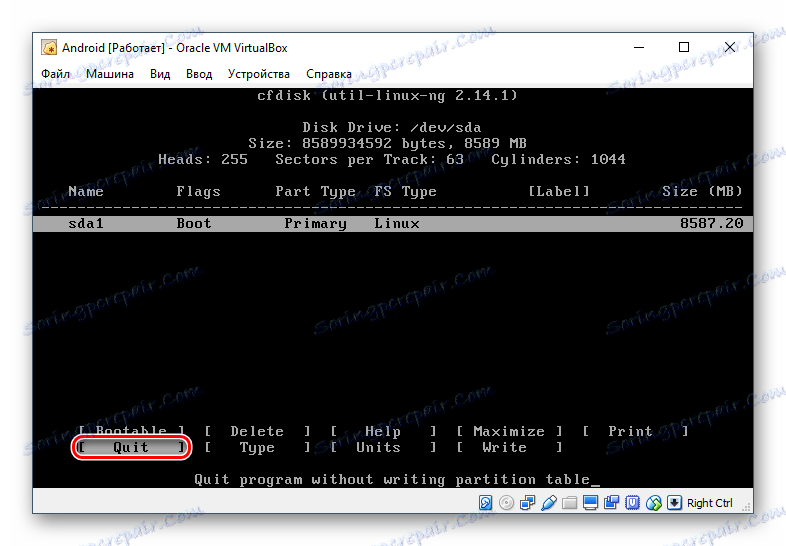The width and height of the screenshot is (786, 546).
Task: Click the VirtualBox app icon in title bar
Action: point(49,48)
